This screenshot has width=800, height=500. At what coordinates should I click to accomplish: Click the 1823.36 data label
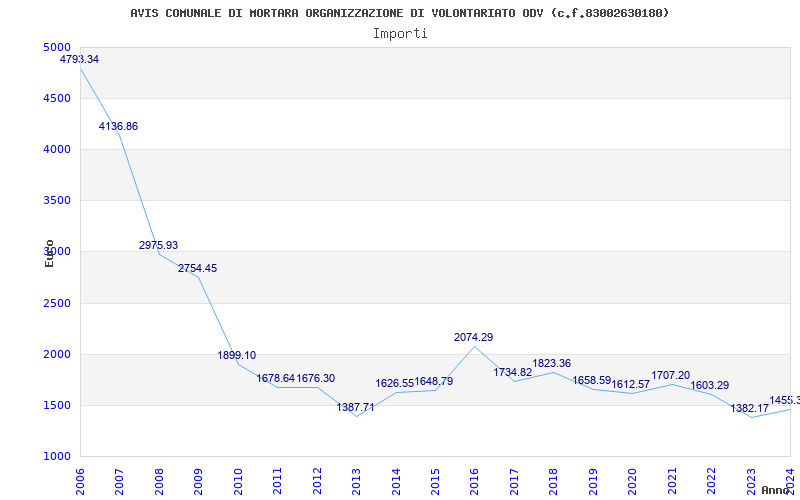click(552, 364)
